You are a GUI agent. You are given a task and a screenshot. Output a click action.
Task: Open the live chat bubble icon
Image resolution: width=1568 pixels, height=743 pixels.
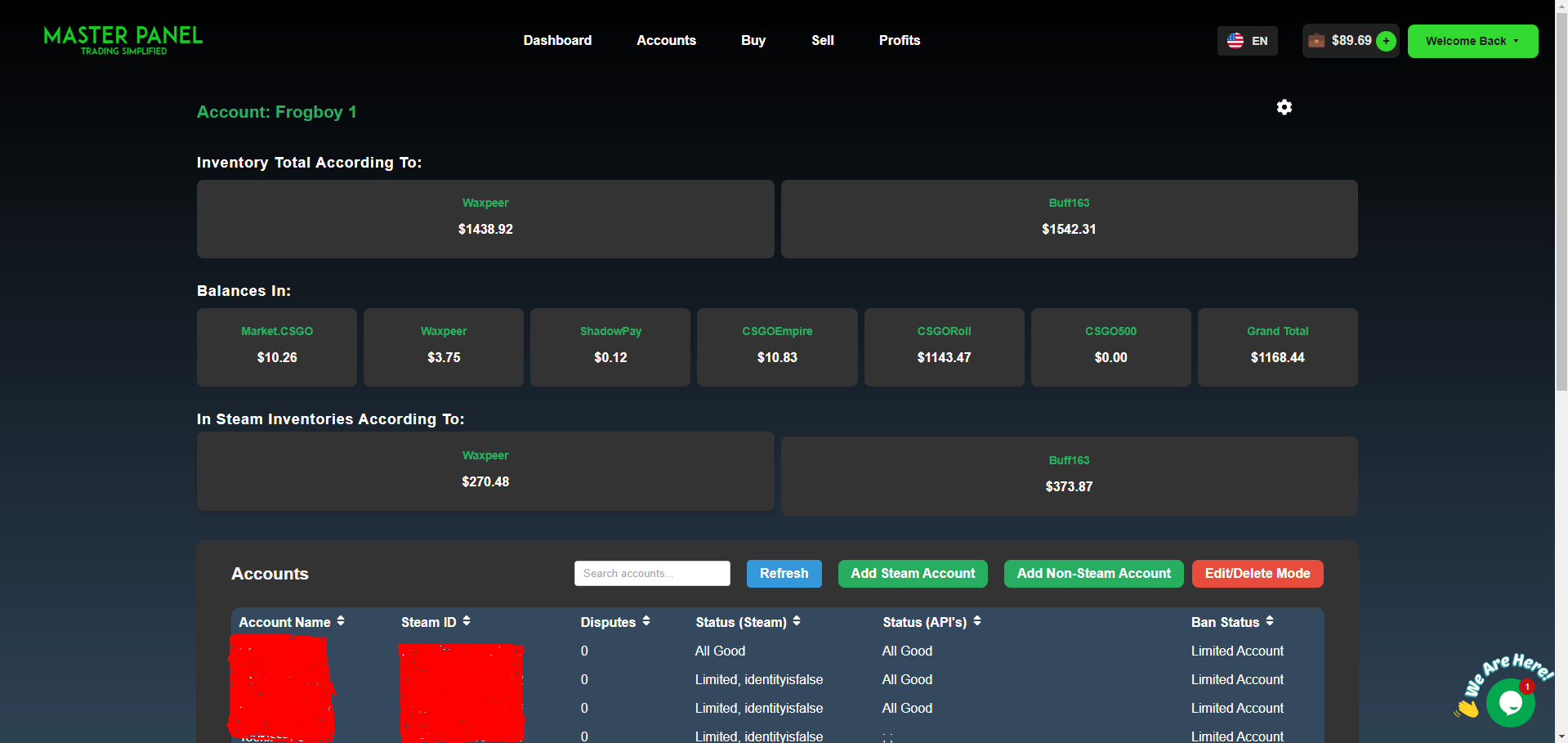click(1510, 702)
